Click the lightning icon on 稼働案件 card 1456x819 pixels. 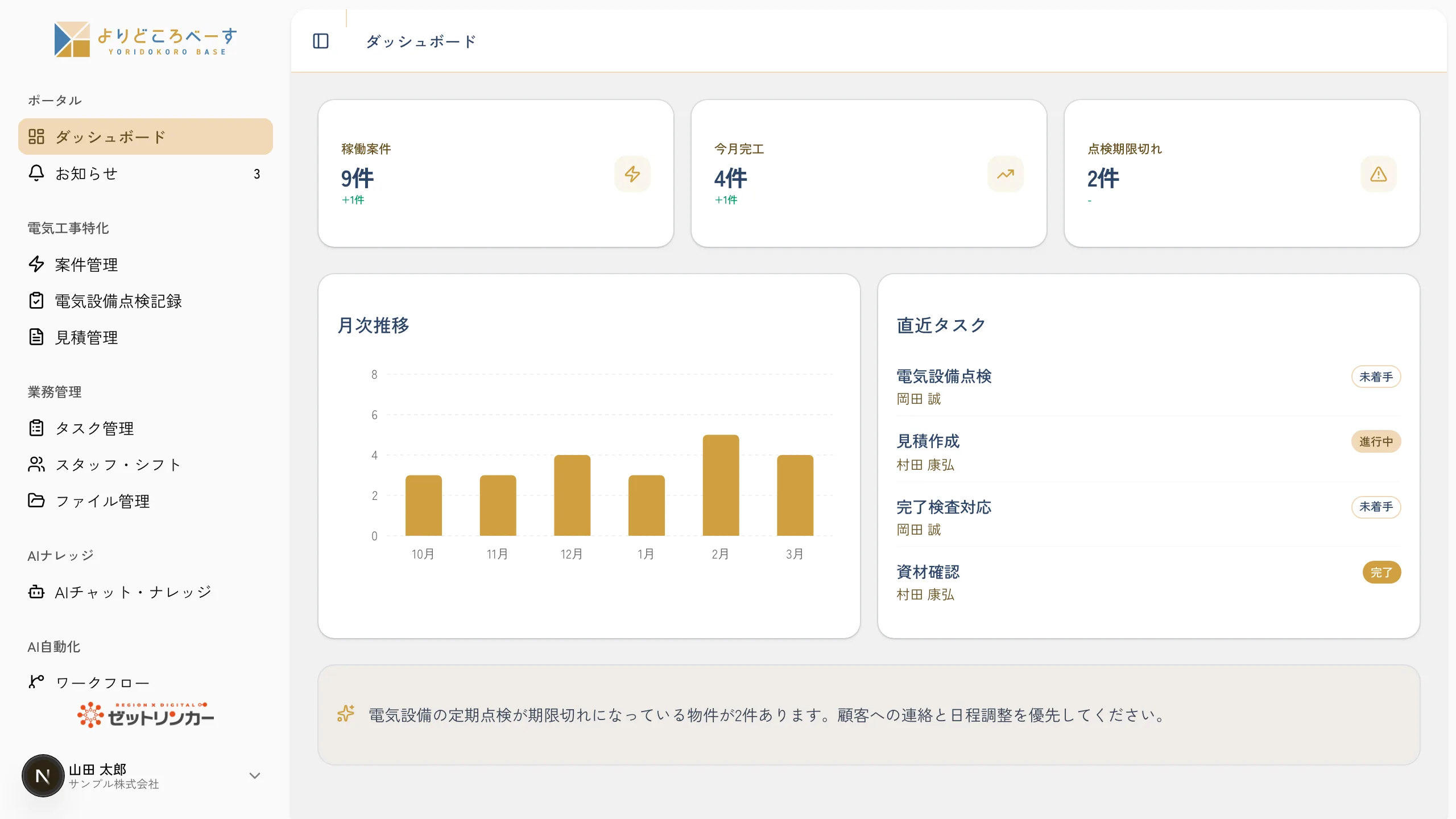click(632, 174)
